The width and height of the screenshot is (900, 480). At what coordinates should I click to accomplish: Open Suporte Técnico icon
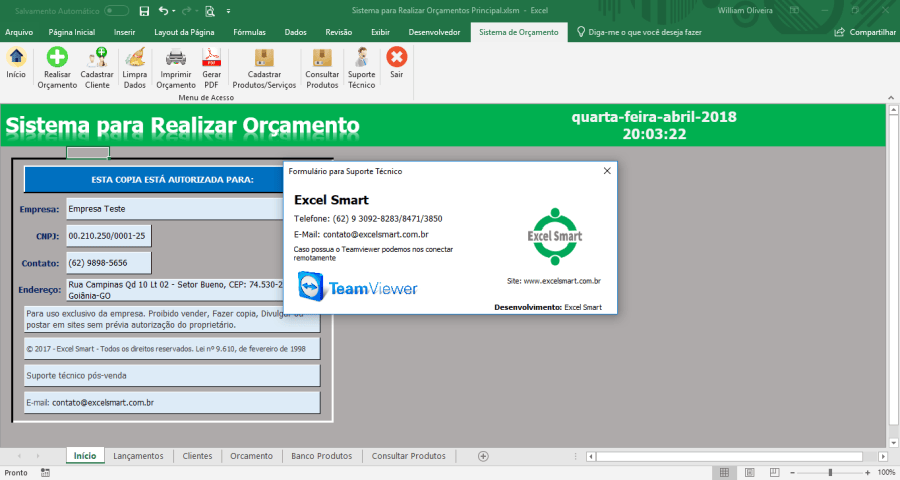362,57
